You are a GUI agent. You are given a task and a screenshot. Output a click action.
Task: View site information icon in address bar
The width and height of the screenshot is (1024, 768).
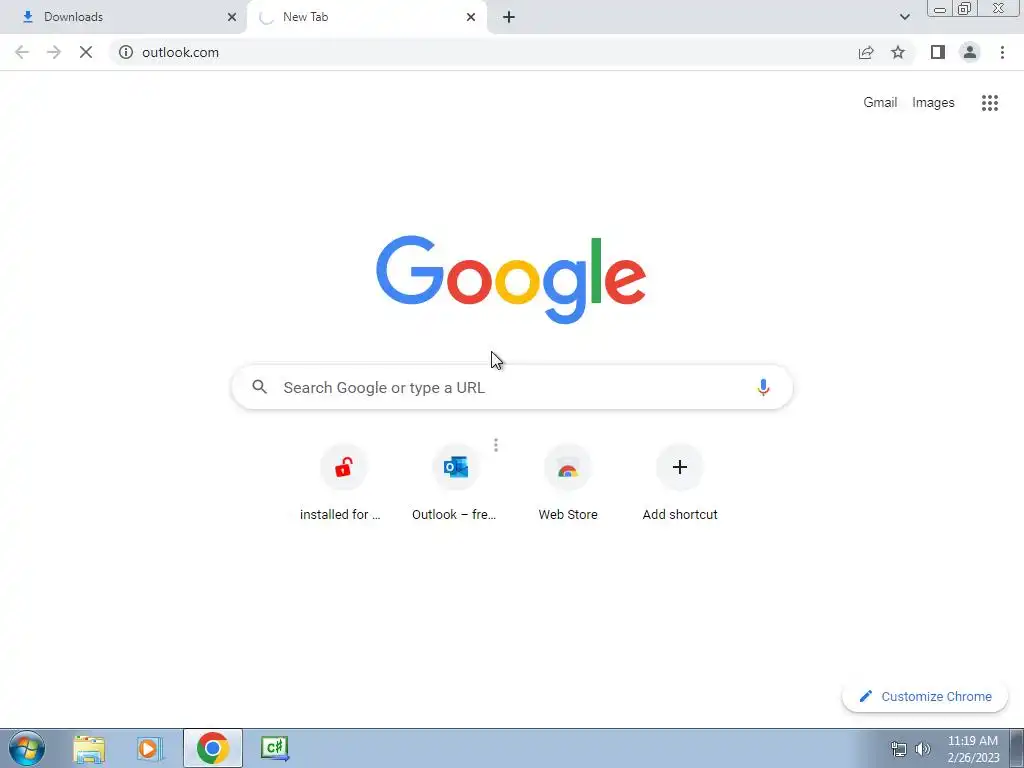[x=126, y=52]
